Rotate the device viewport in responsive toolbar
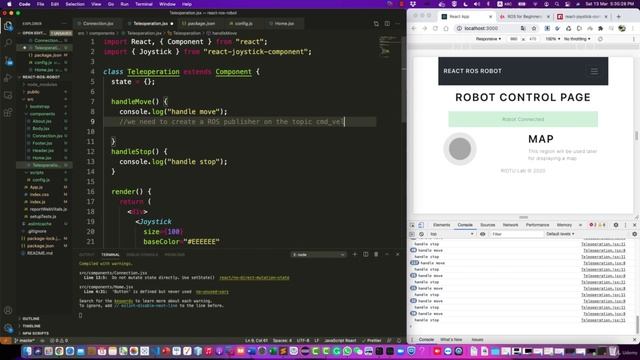 (600, 39)
